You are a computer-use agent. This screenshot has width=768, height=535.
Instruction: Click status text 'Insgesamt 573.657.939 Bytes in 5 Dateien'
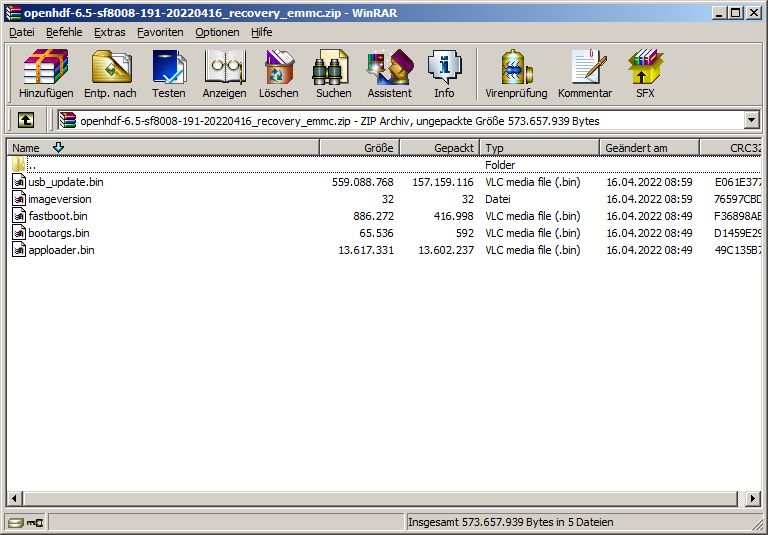click(510, 522)
